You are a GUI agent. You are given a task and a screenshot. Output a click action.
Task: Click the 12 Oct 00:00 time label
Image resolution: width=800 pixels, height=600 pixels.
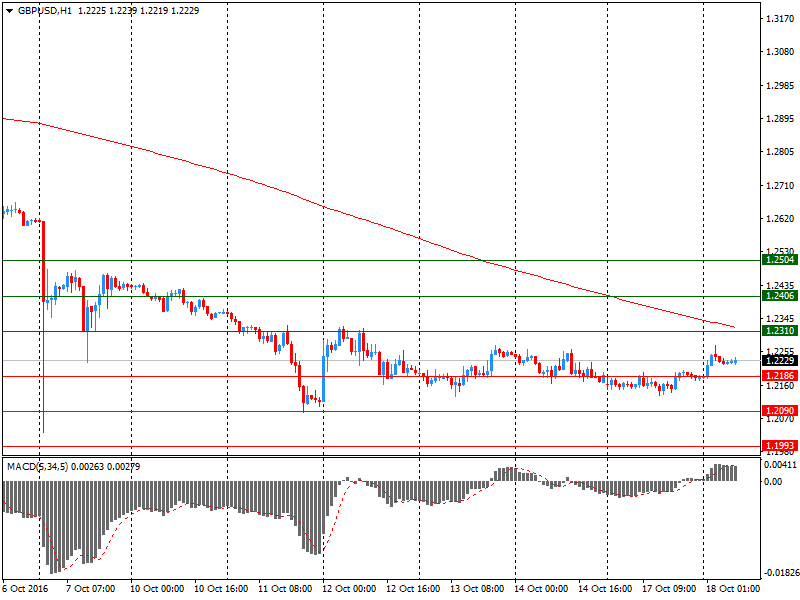[349, 589]
